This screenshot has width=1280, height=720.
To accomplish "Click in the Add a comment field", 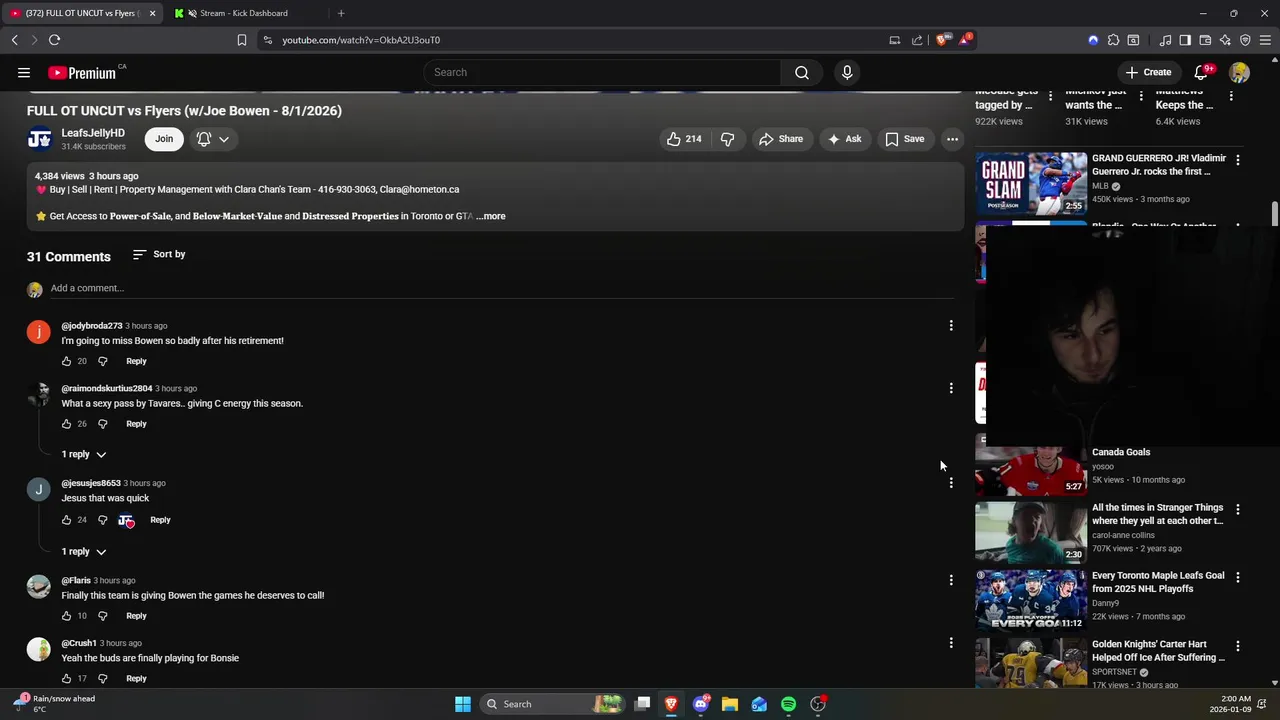I will [x=502, y=288].
